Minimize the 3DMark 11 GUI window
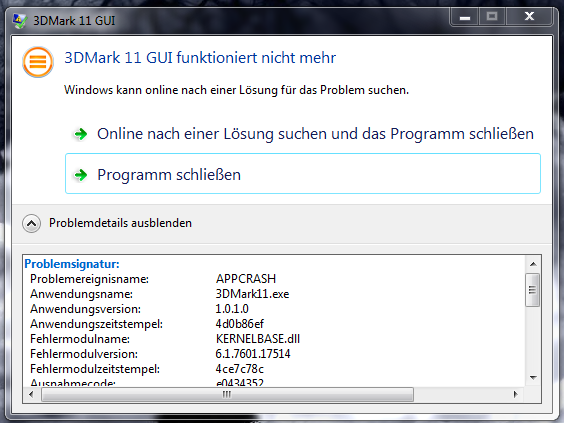Screen dimensions: 564x423 tap(465, 17)
